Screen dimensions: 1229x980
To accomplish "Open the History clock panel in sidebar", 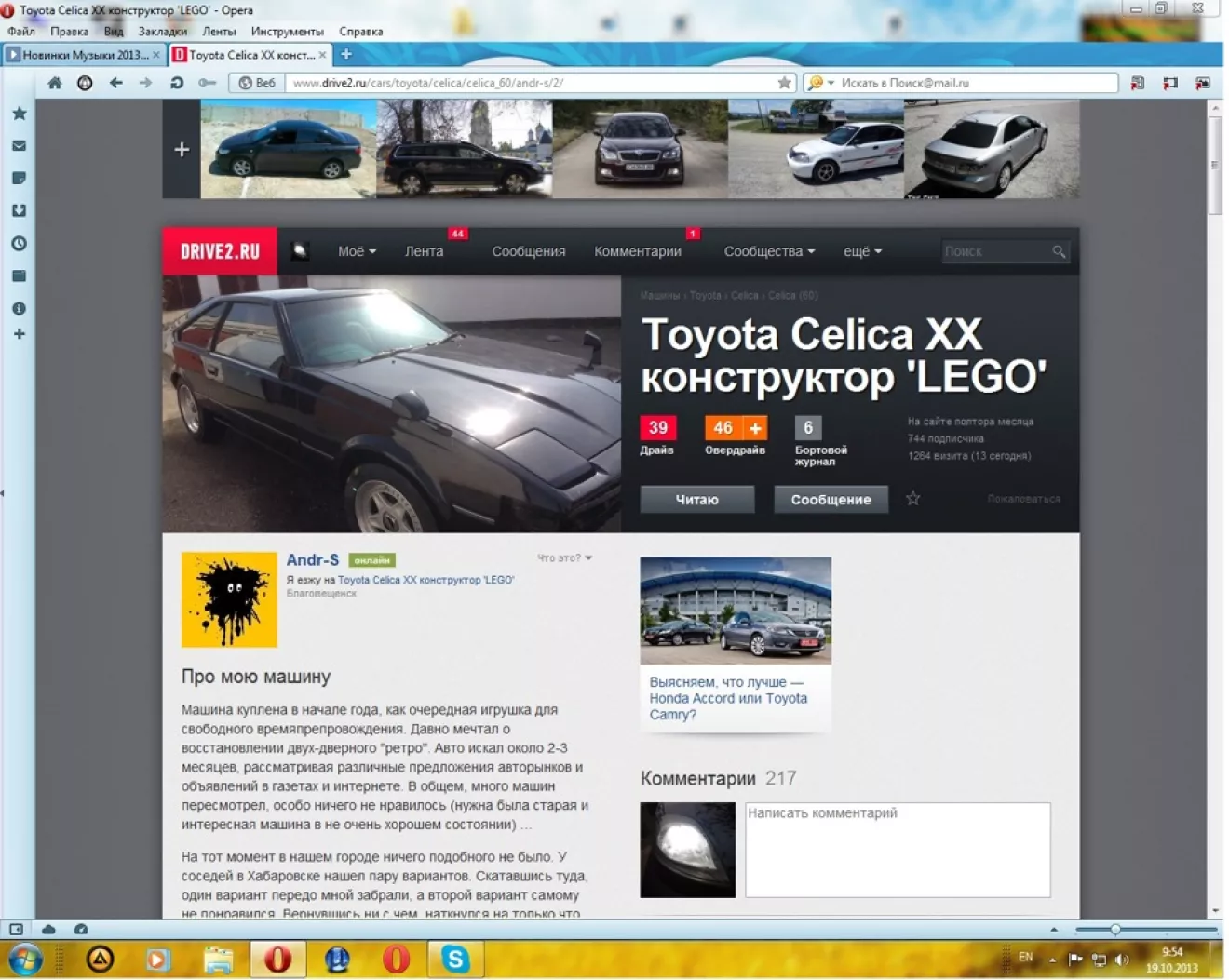I will (x=19, y=243).
